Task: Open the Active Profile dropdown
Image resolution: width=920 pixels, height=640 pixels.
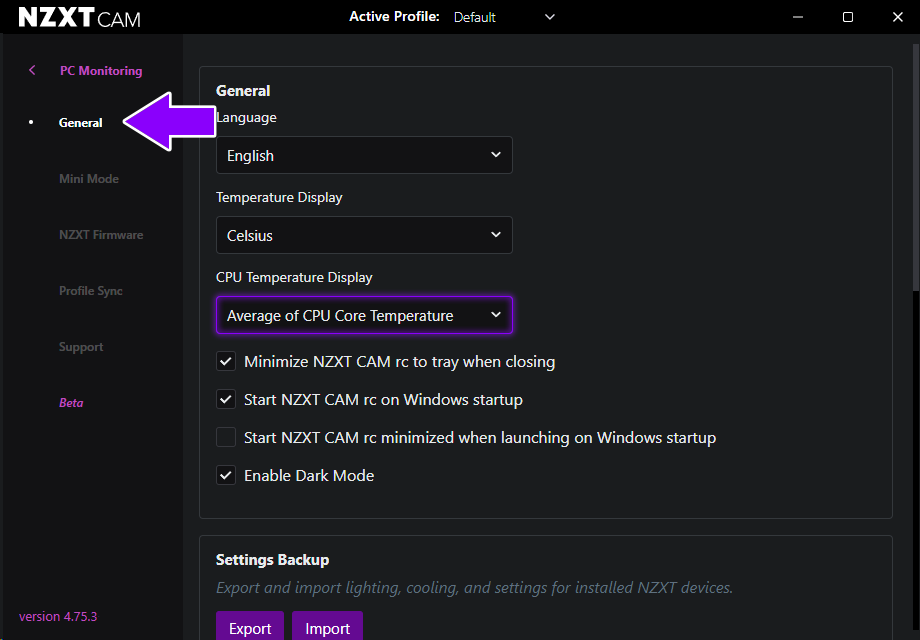Action: [548, 17]
